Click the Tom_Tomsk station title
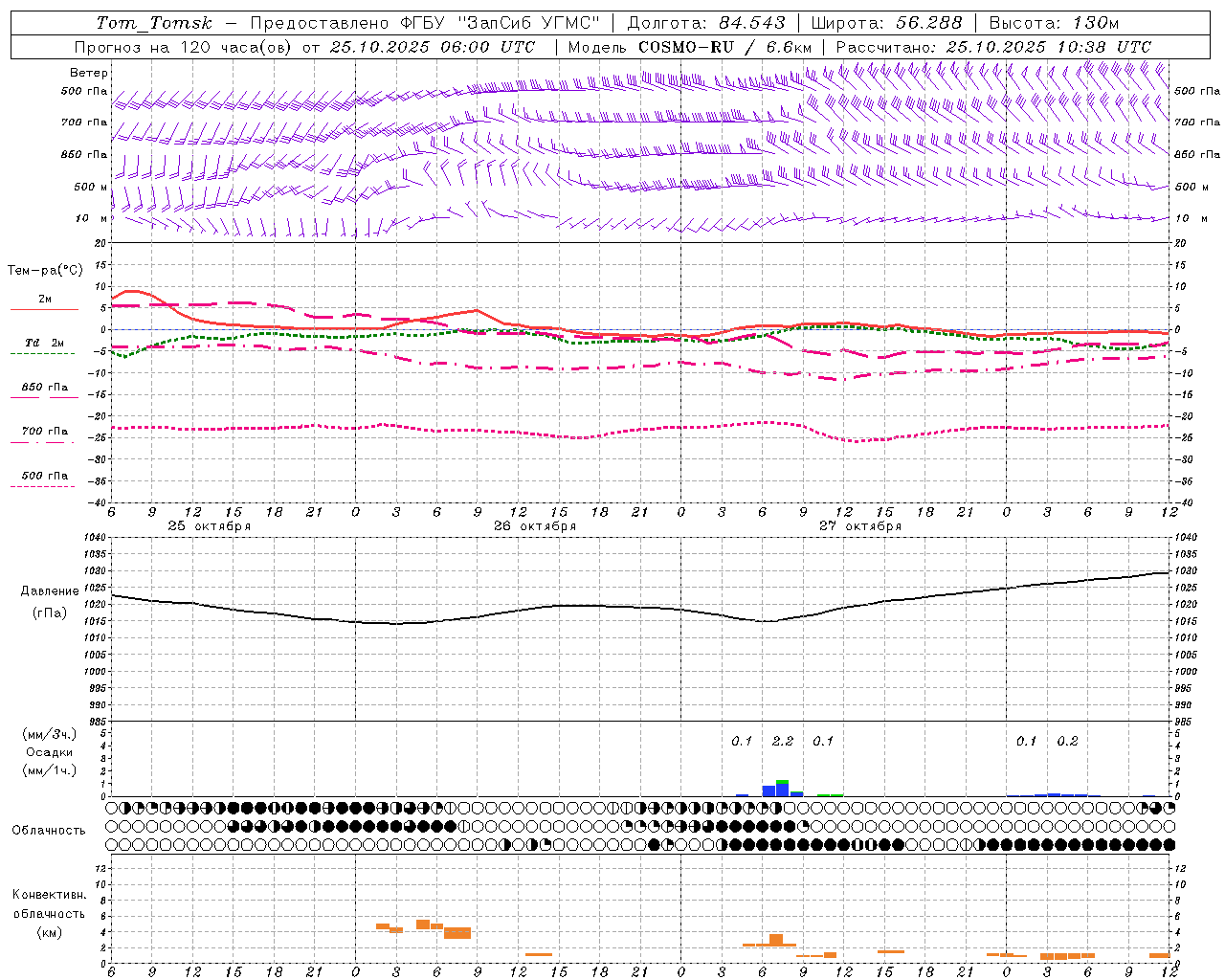 click(154, 23)
